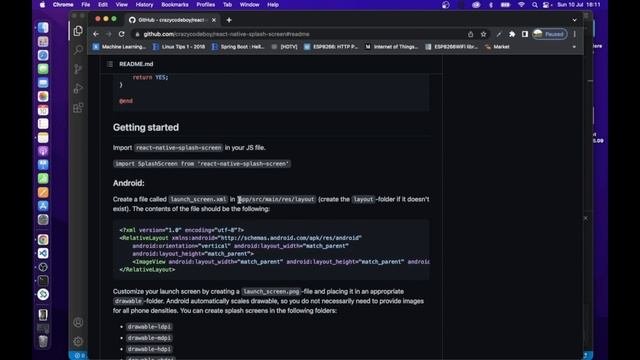Open Messages from the Dock
This screenshot has height=360, width=640.
coord(43,69)
